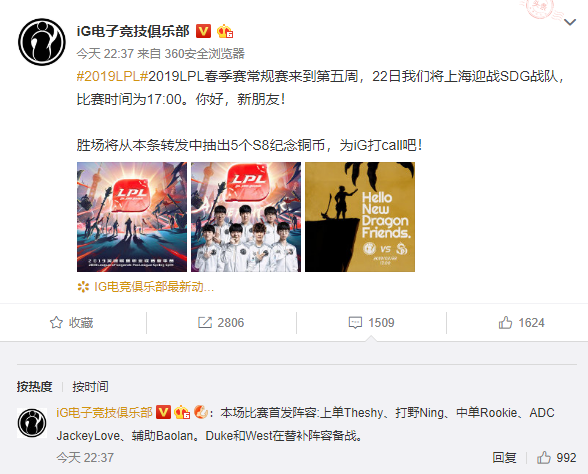Image resolution: width=588 pixels, height=474 pixels.
Task: Favorite the post with the 收藏 star
Action: [71, 322]
